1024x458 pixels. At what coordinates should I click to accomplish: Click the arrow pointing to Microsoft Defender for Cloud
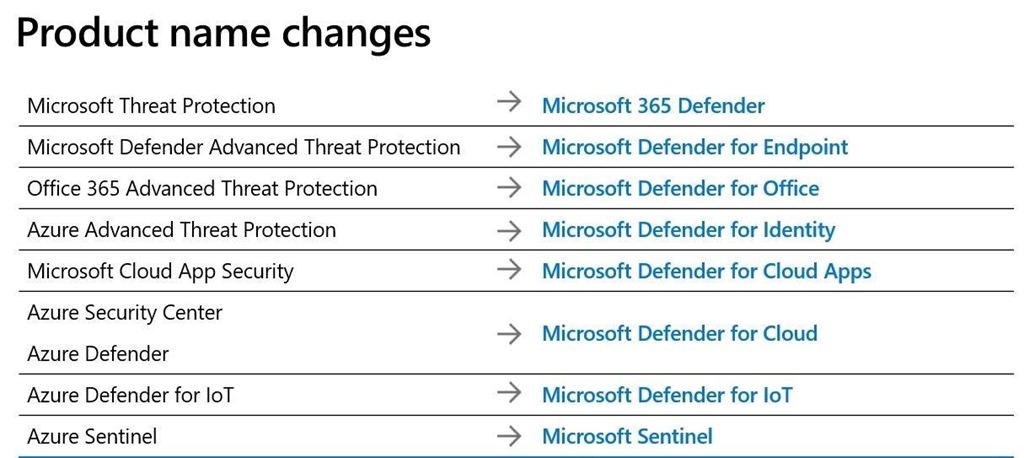coord(509,333)
